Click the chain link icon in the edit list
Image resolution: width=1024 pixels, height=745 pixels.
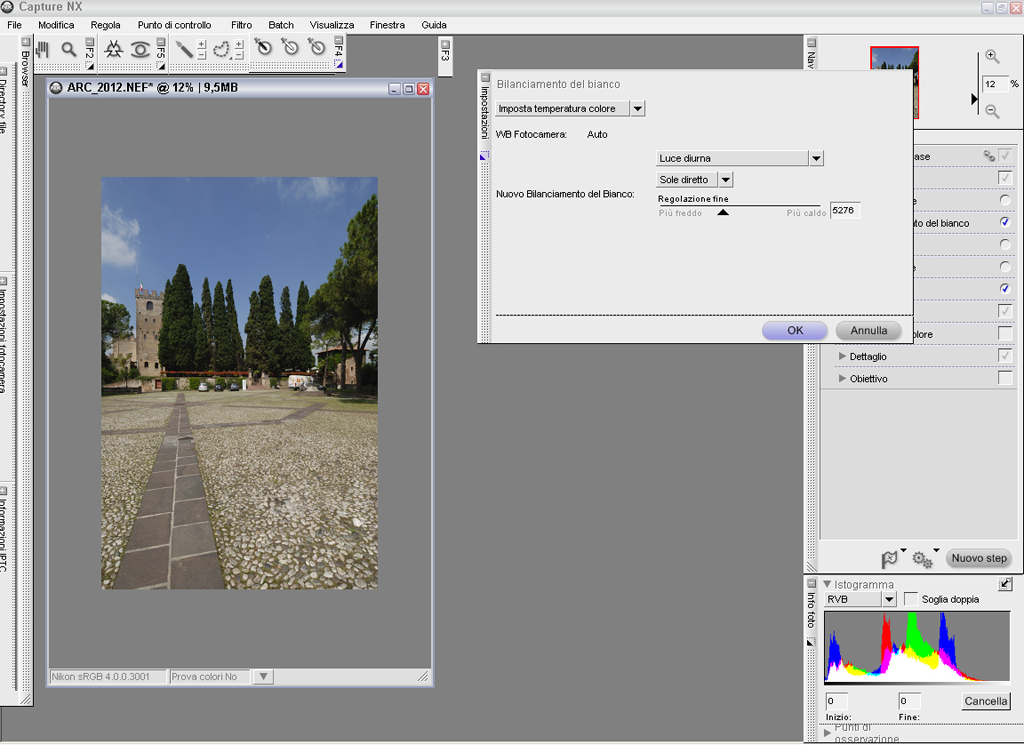coord(989,156)
